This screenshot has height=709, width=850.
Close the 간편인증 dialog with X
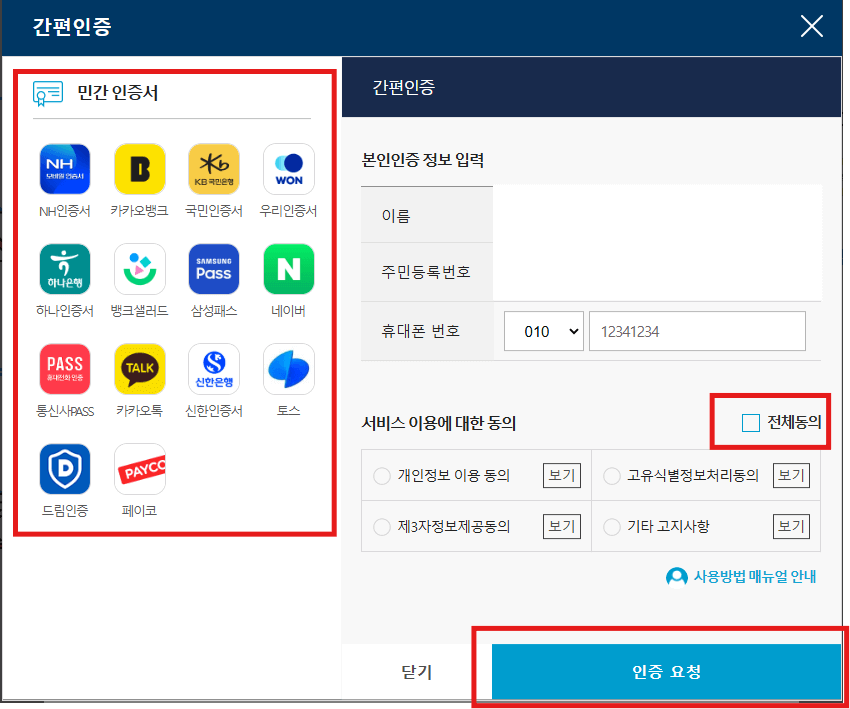coord(812,26)
